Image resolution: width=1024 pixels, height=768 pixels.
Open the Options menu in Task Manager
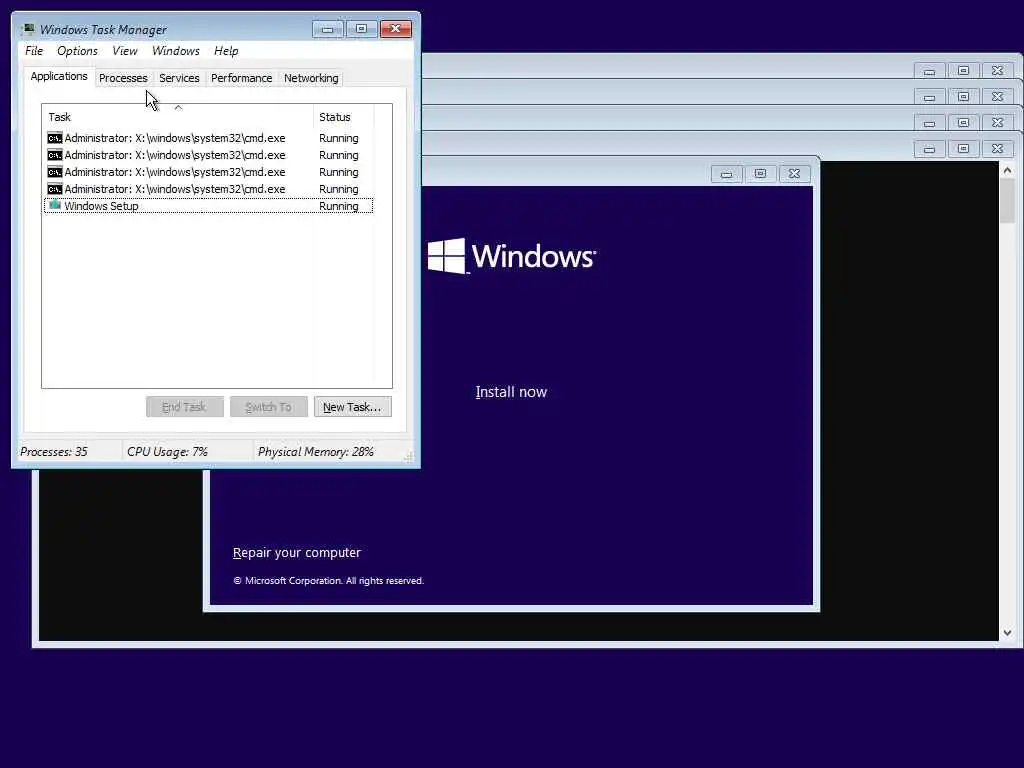pos(77,51)
